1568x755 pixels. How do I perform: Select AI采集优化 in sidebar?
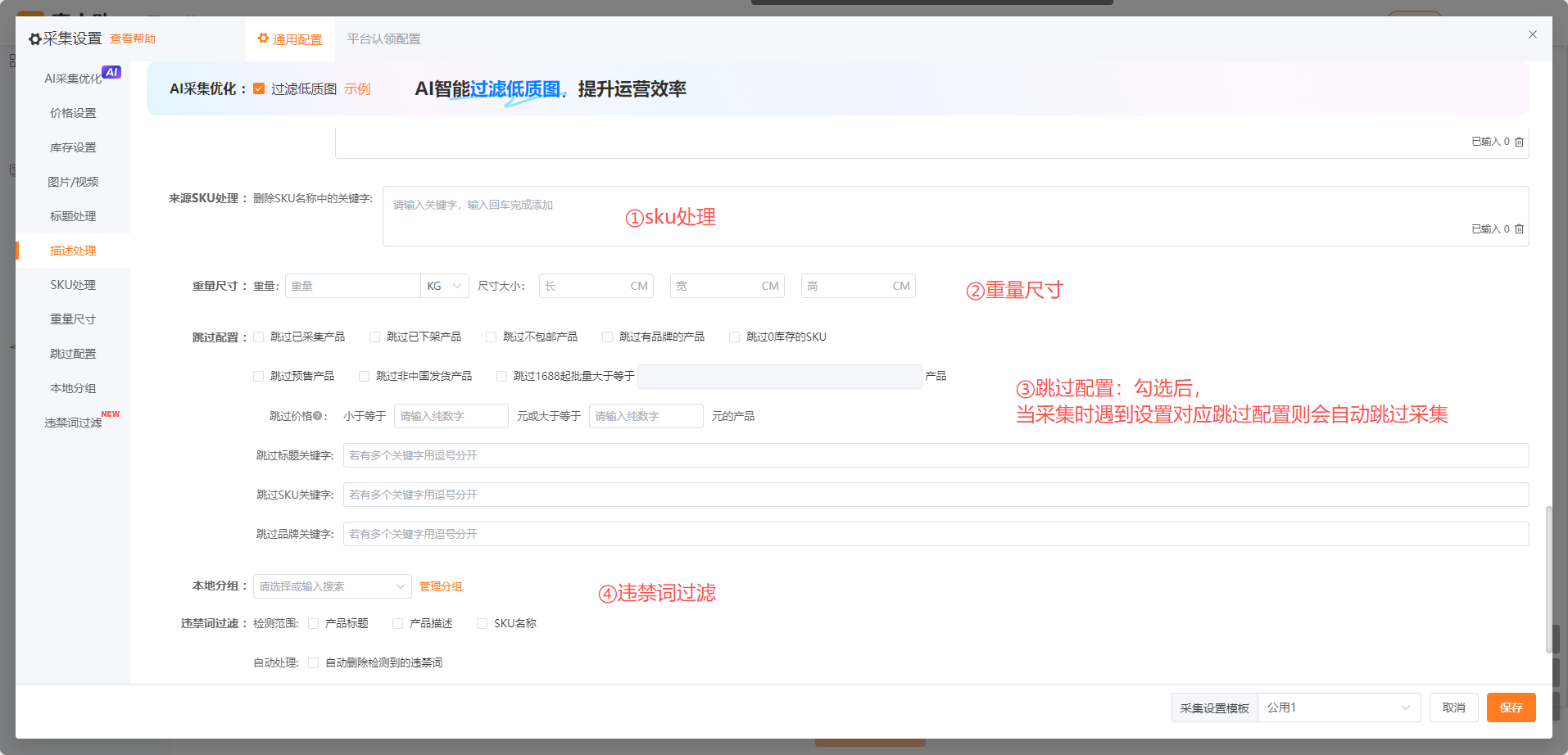[x=73, y=78]
